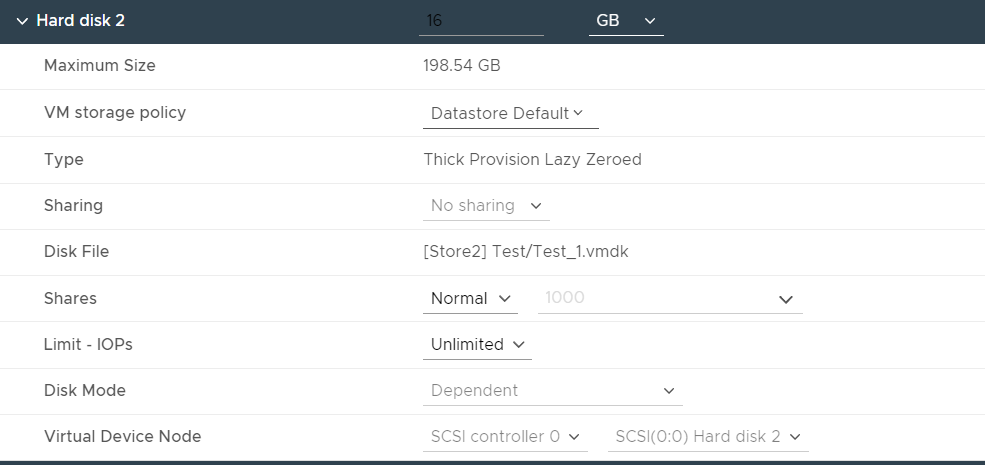Screen dimensions: 985x465
Task: Click the Disk Mode dropdown chevron
Action: pos(669,391)
